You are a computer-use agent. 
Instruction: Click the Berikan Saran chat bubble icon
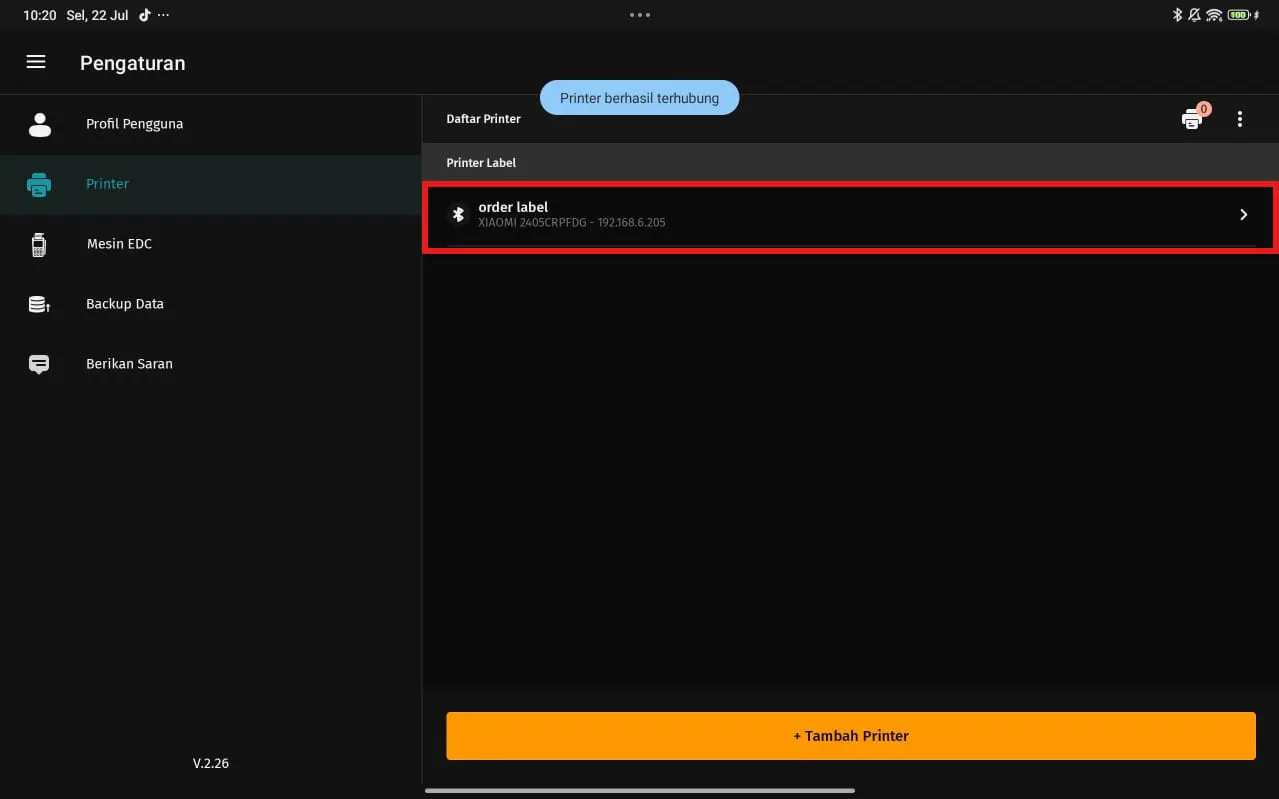coord(39,364)
